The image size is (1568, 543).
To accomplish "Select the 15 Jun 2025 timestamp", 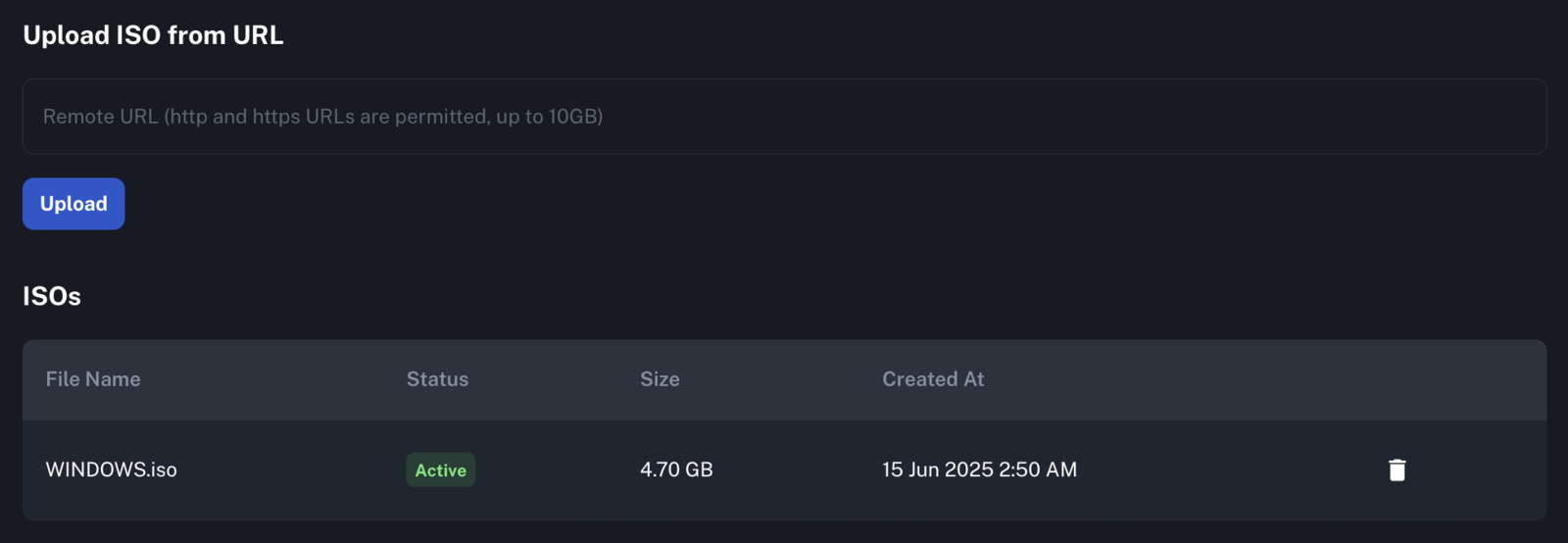I will click(x=979, y=469).
